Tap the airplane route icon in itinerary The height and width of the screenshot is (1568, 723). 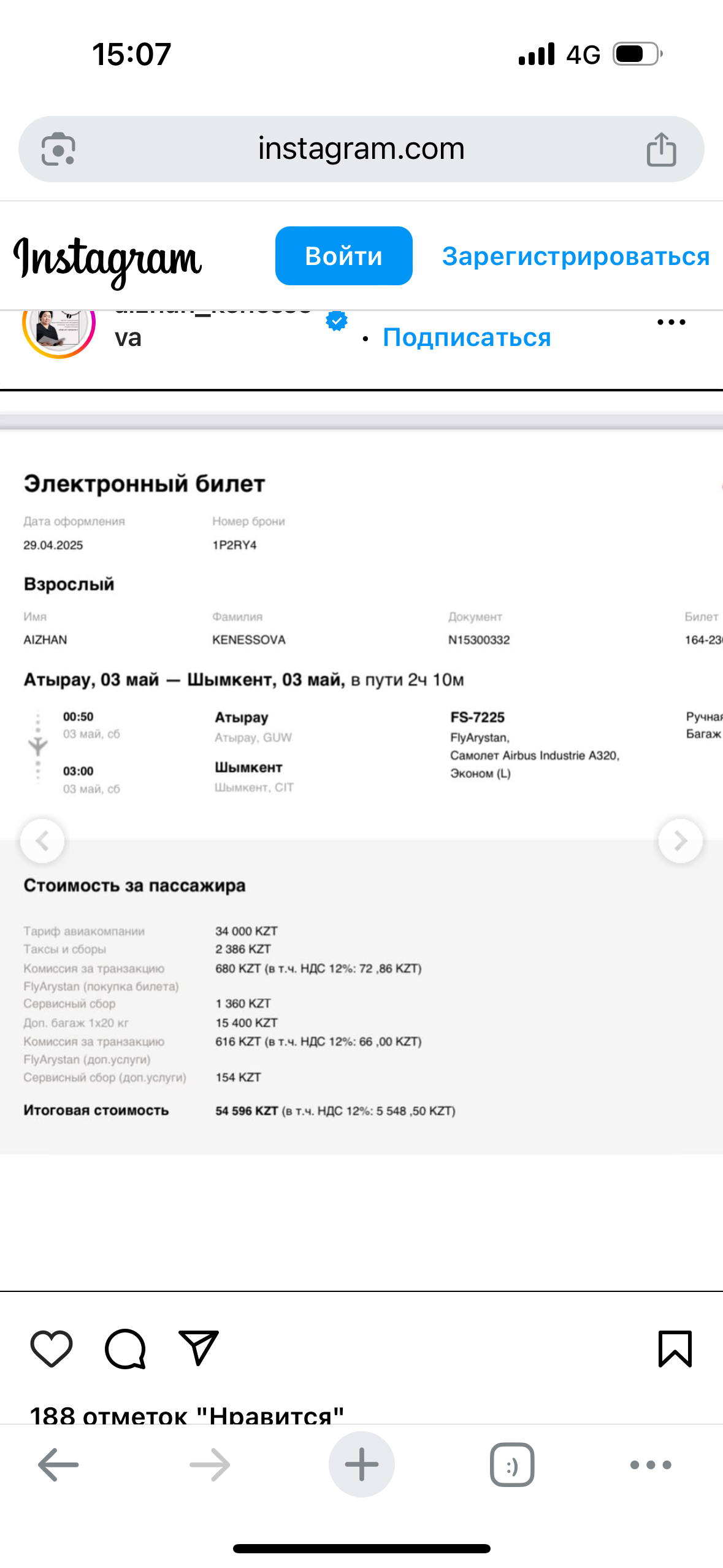tap(38, 746)
